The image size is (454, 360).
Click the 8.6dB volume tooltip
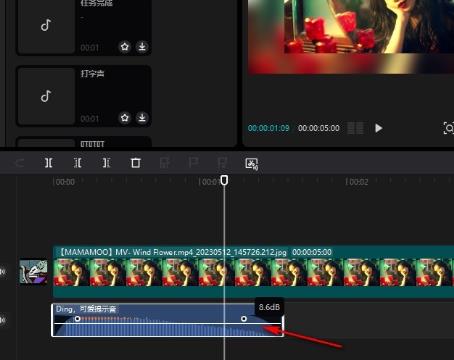click(269, 307)
